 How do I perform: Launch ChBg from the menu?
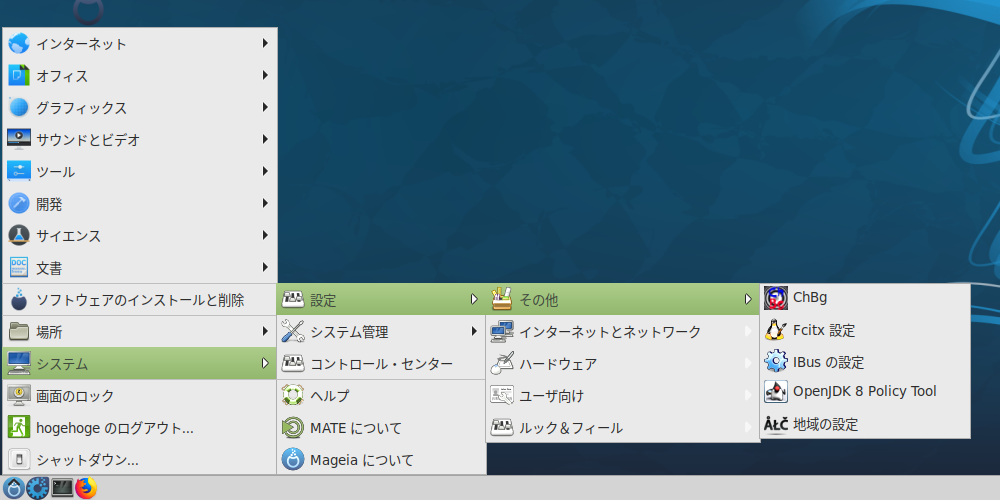click(865, 297)
